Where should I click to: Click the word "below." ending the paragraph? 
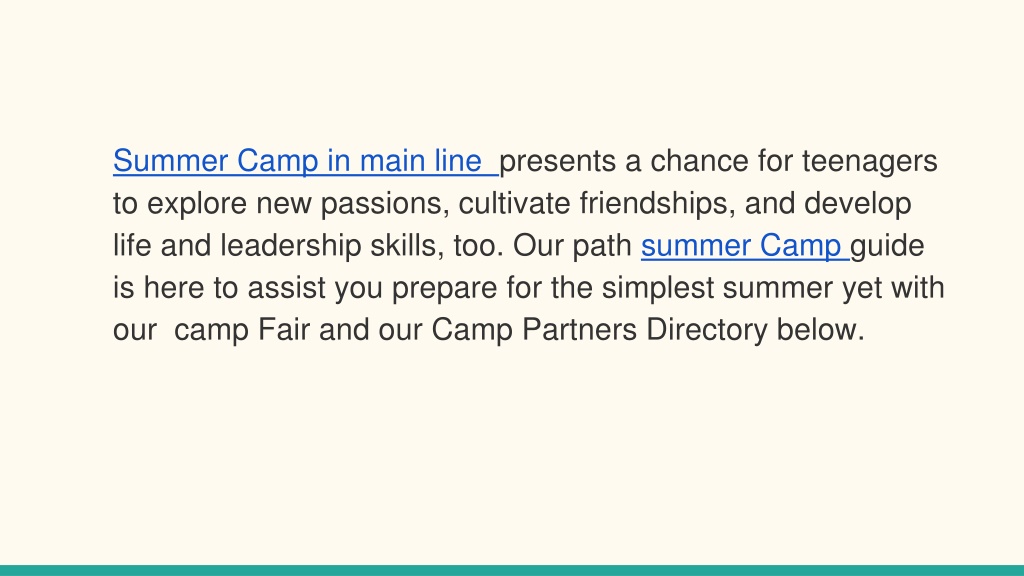(x=820, y=330)
